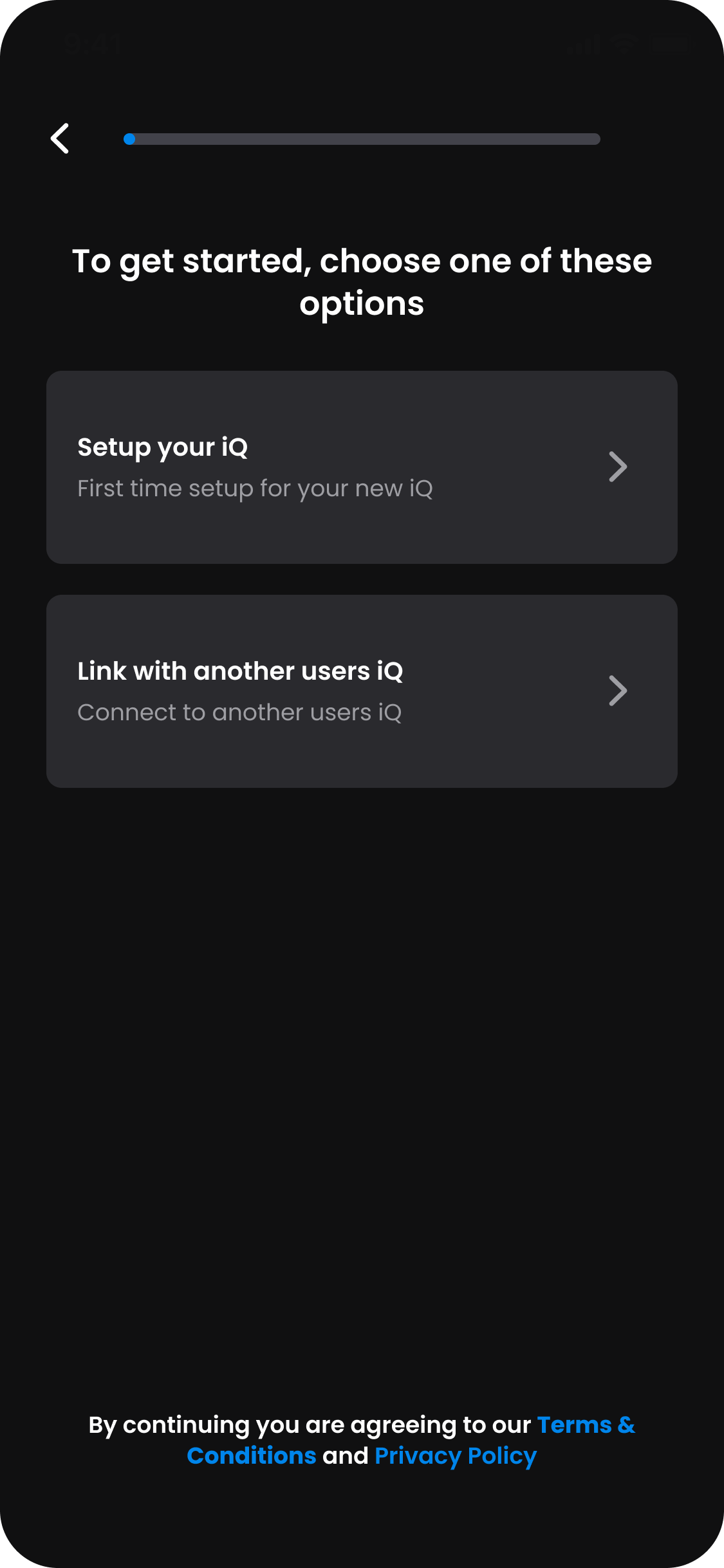Tap the back arrow icon

coord(60,138)
